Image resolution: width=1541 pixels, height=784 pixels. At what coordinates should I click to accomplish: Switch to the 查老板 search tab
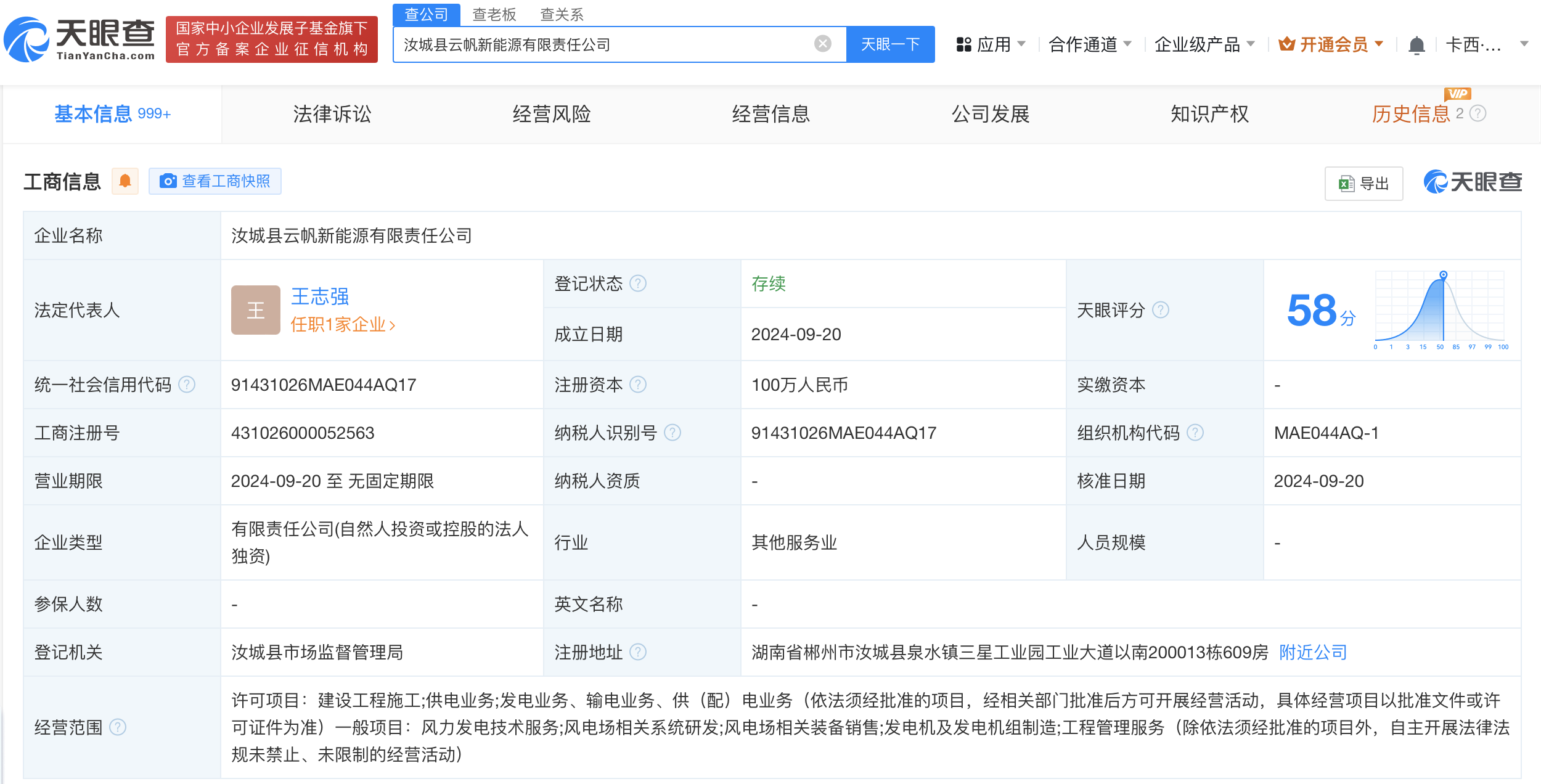pyautogui.click(x=494, y=14)
